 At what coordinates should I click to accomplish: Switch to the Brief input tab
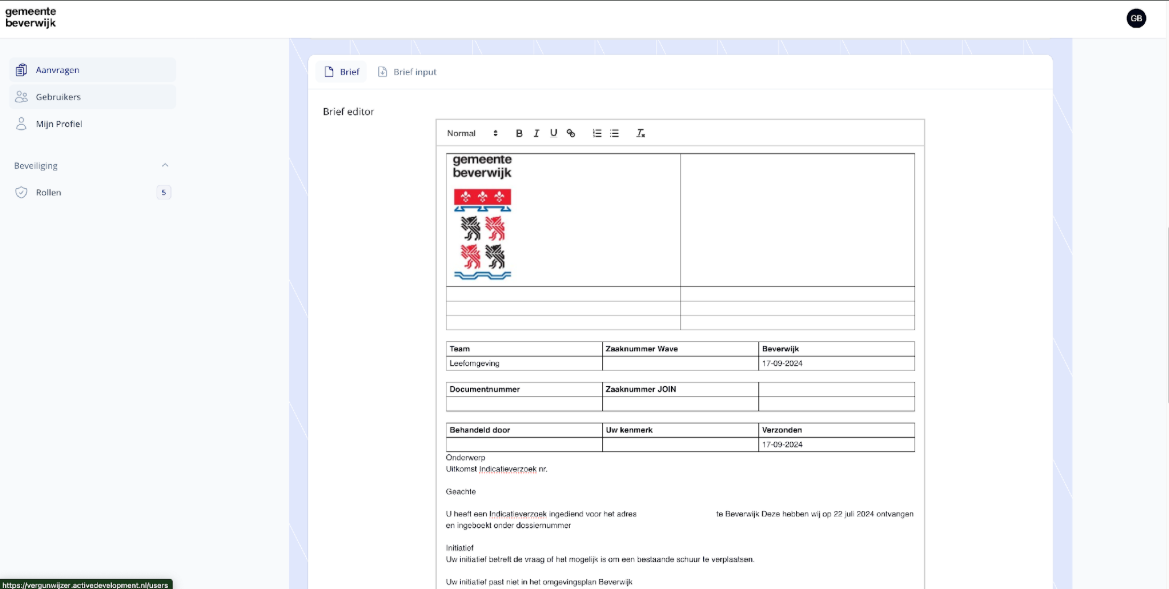coord(406,72)
